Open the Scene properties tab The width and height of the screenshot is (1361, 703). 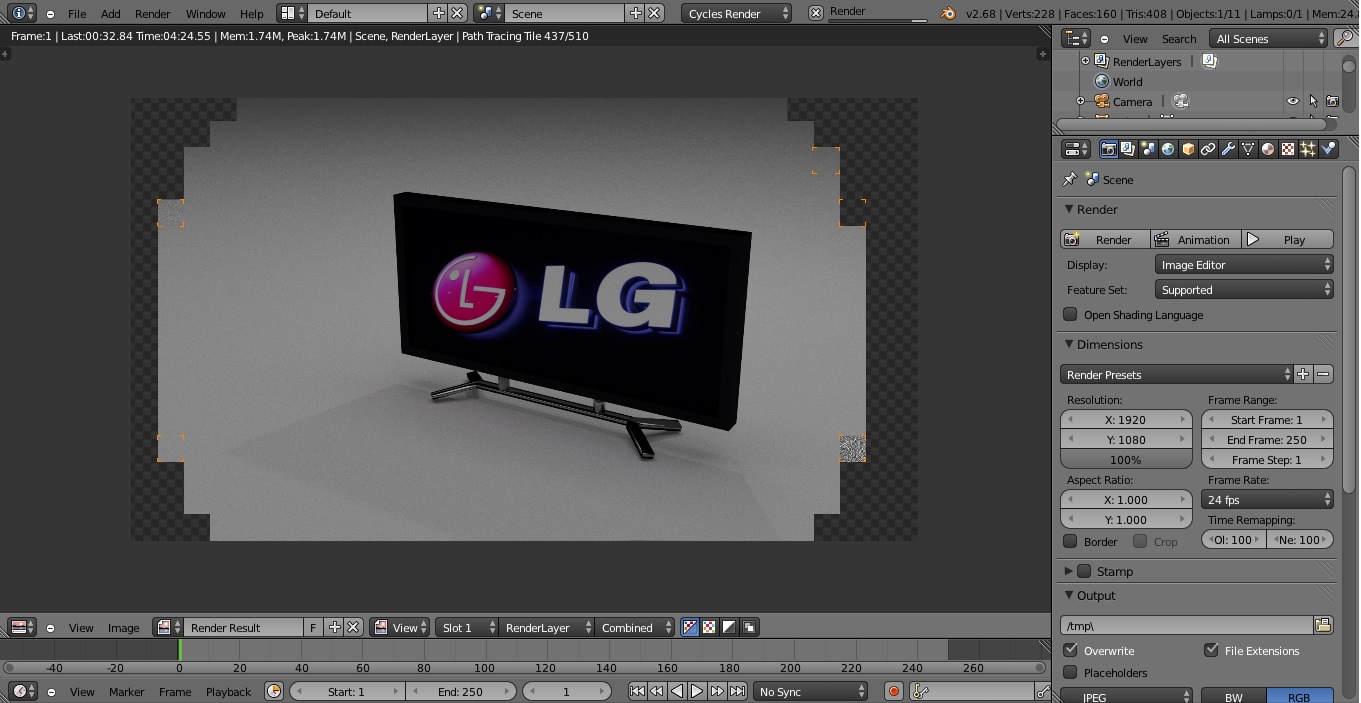coord(1148,149)
